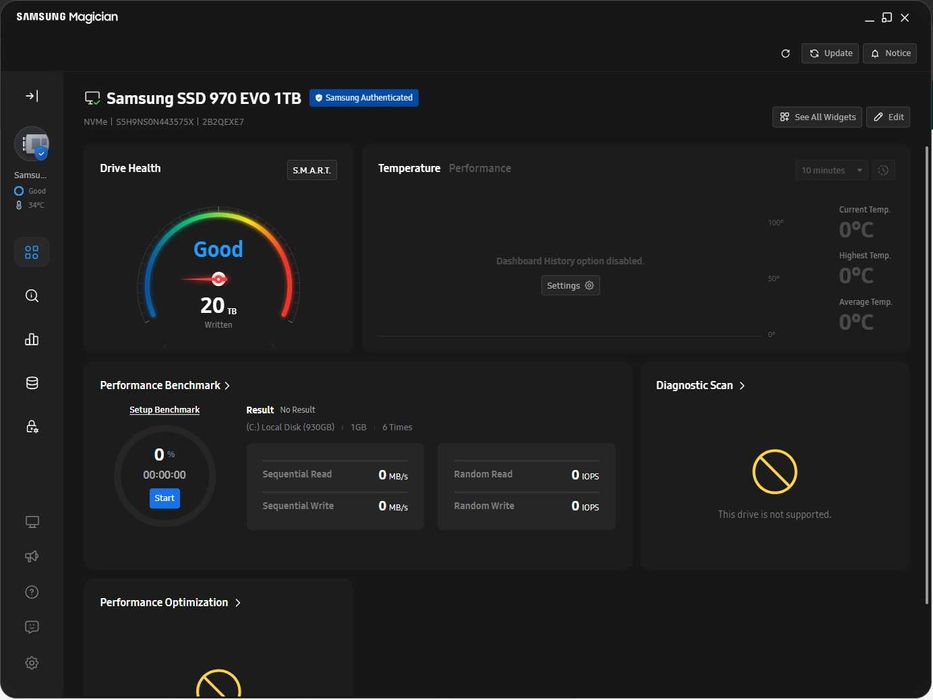The height and width of the screenshot is (700, 933).
Task: Expand Diagnostic Scan section chevron
Action: pos(742,386)
